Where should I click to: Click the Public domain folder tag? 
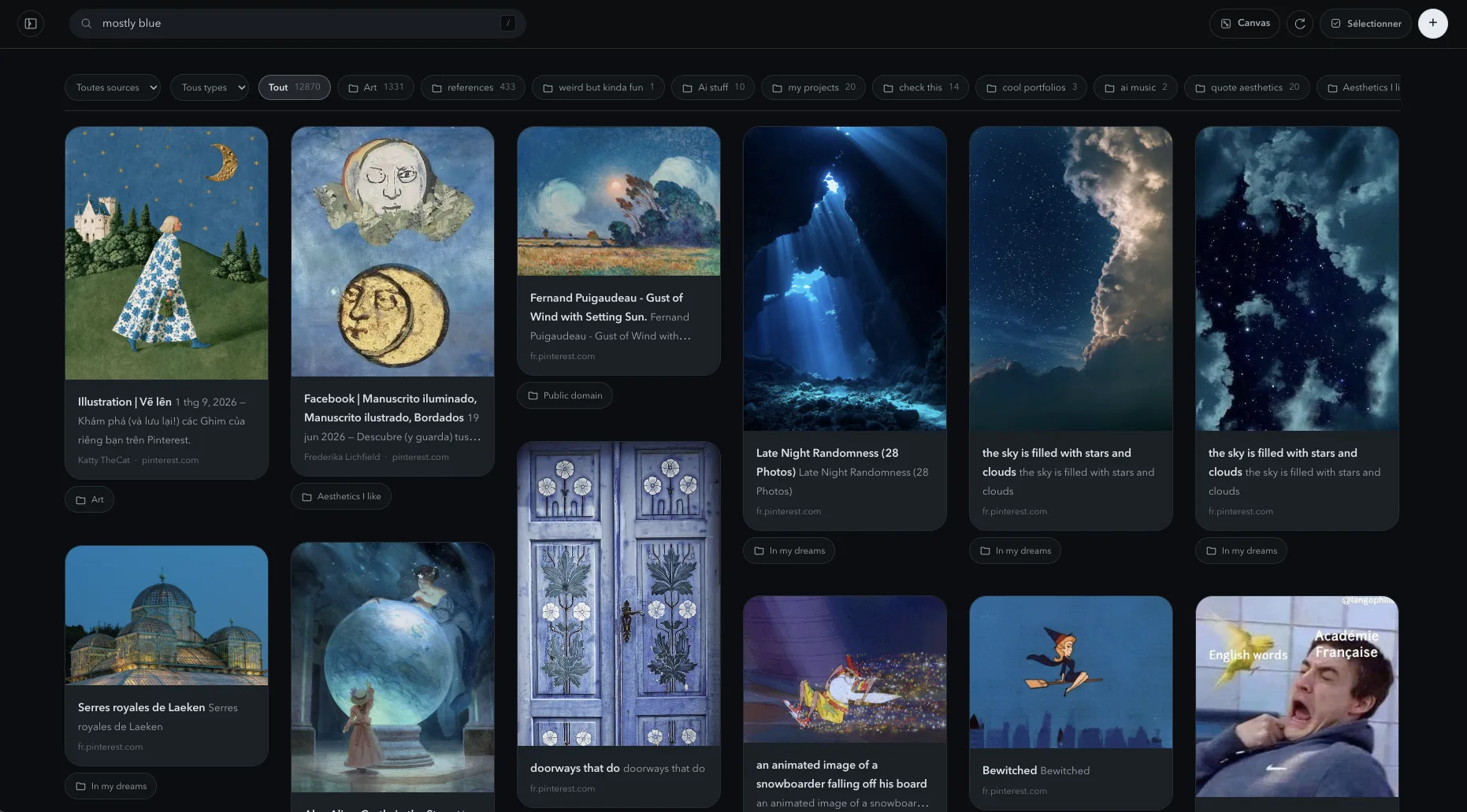tap(565, 395)
